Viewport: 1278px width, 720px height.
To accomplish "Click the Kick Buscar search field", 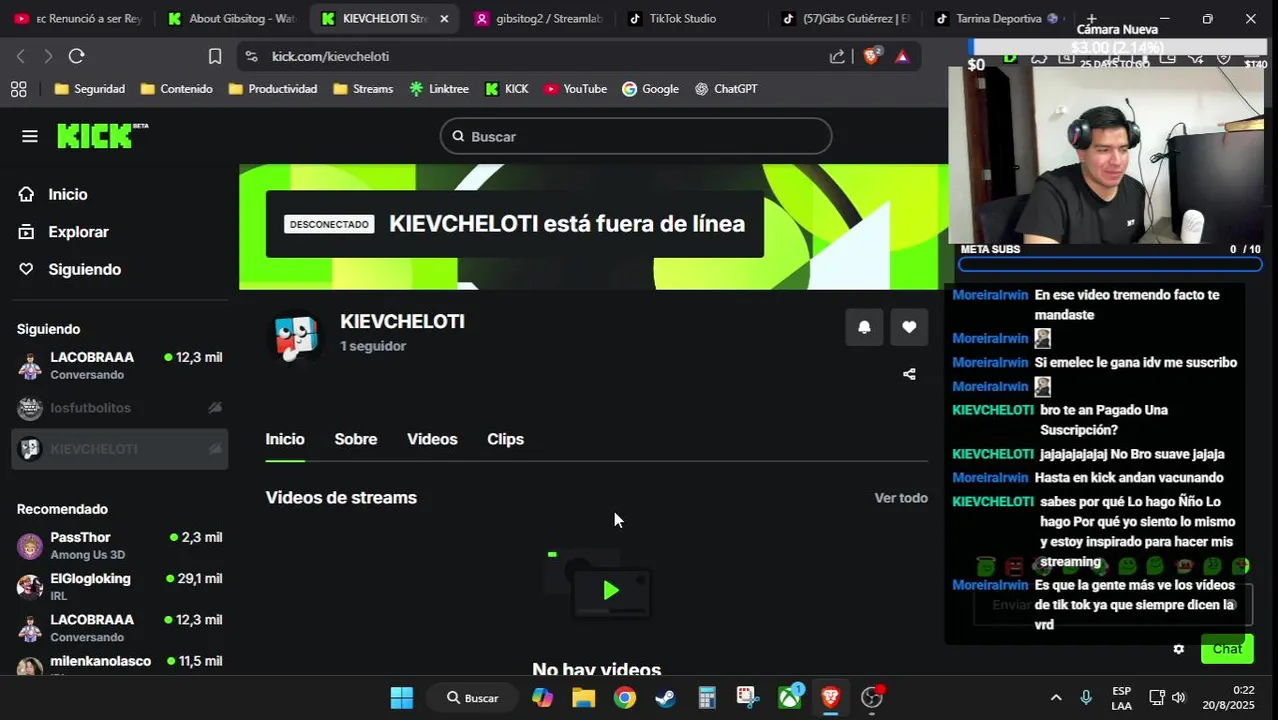I will 636,136.
